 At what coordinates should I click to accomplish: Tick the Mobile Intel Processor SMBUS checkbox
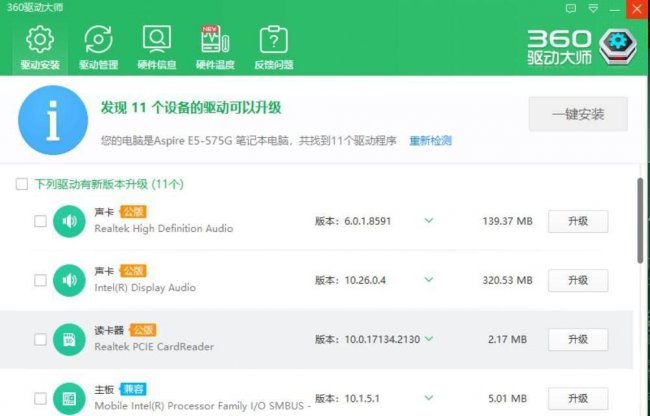[40, 399]
